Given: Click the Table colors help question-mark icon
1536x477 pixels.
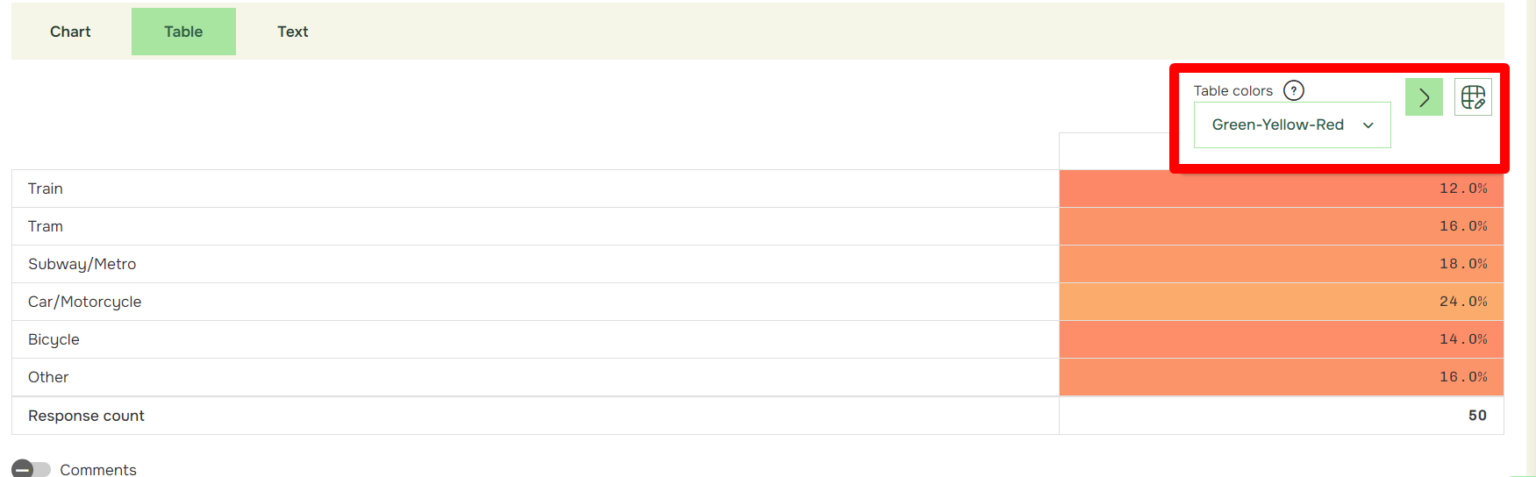Looking at the screenshot, I should (x=1294, y=90).
